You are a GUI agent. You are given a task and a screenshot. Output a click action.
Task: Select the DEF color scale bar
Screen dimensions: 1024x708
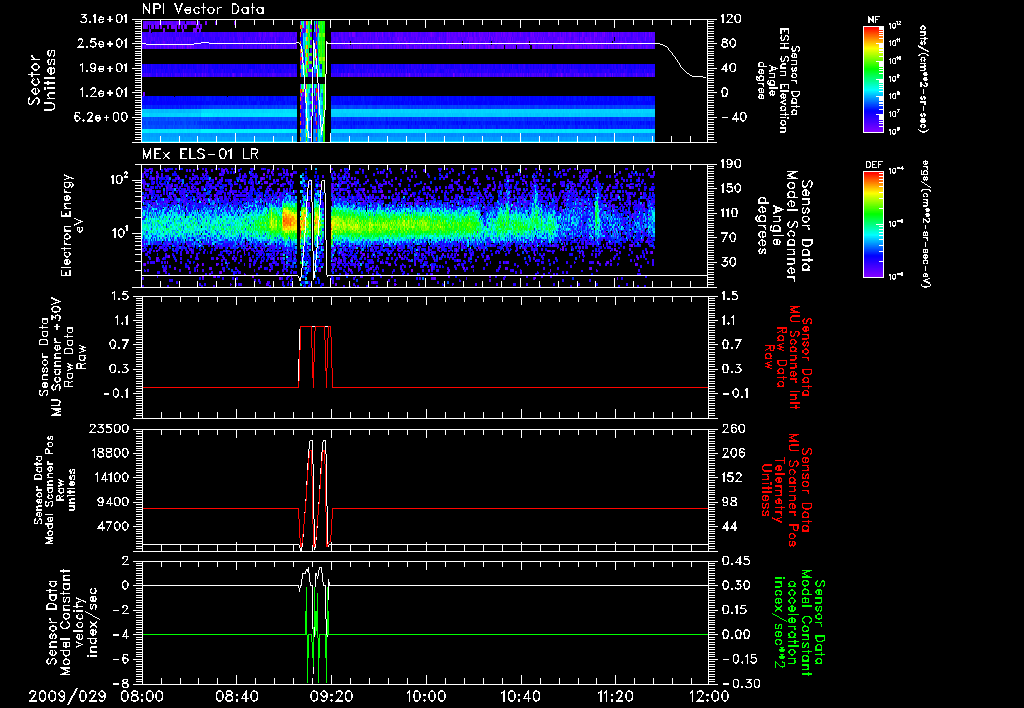coord(873,224)
